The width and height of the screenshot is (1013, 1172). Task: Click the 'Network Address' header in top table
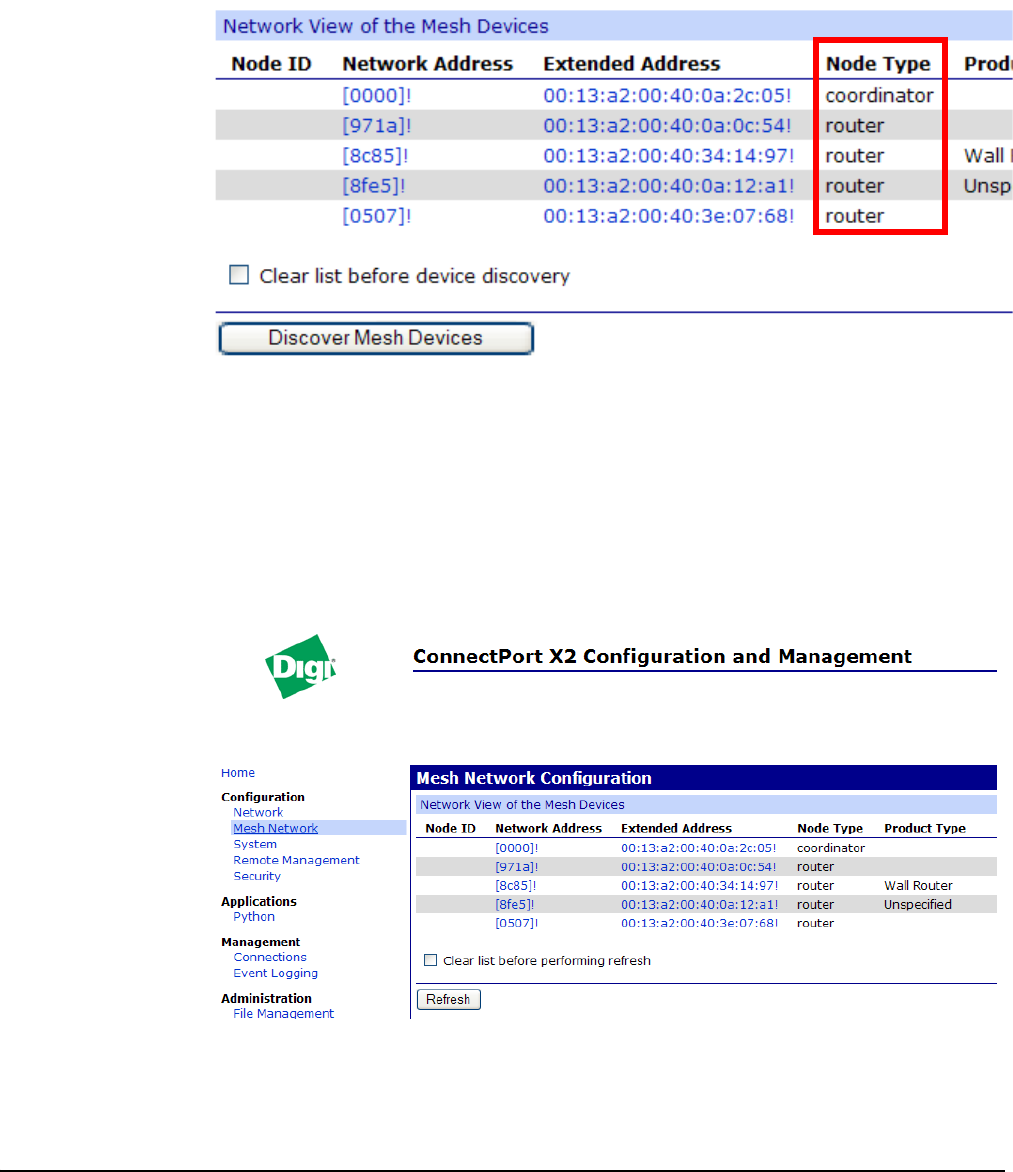pyautogui.click(x=428, y=64)
